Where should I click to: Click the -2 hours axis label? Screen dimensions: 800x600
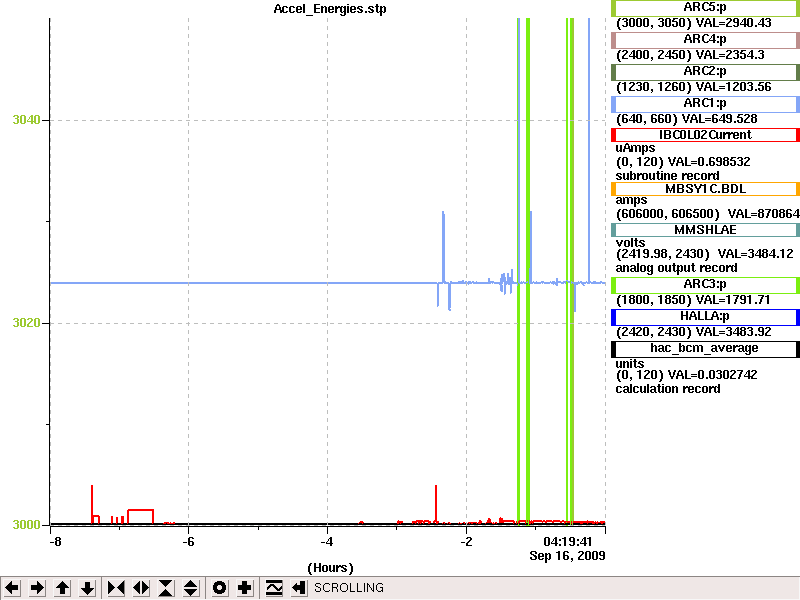(x=466, y=542)
